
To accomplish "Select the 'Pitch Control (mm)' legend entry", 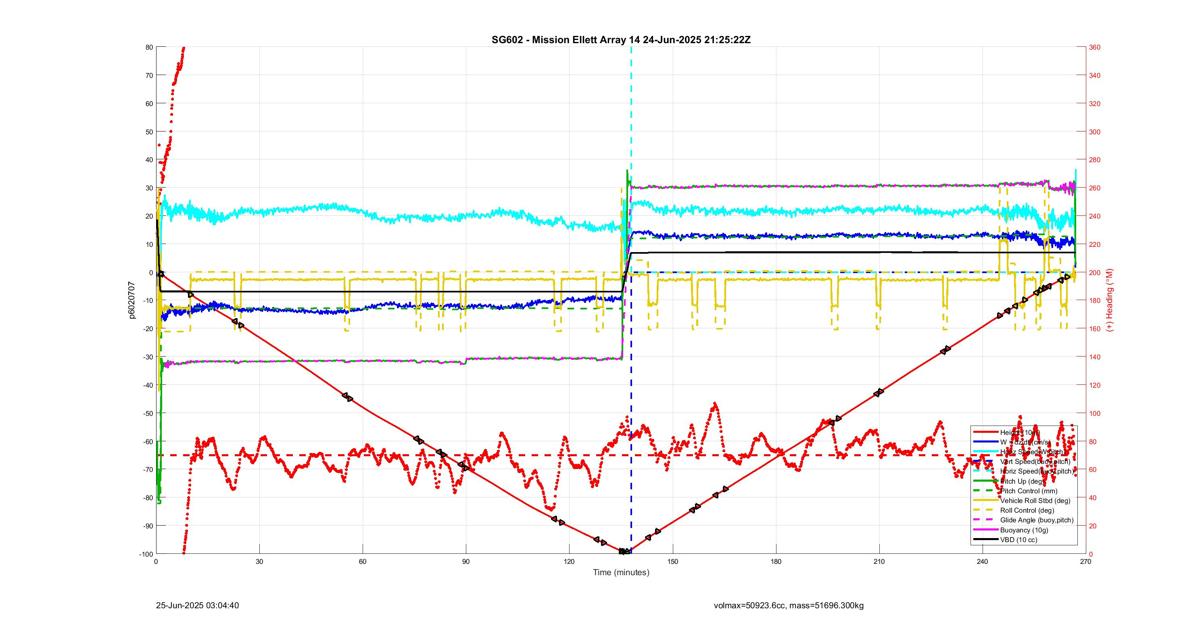I will coord(1029,491).
